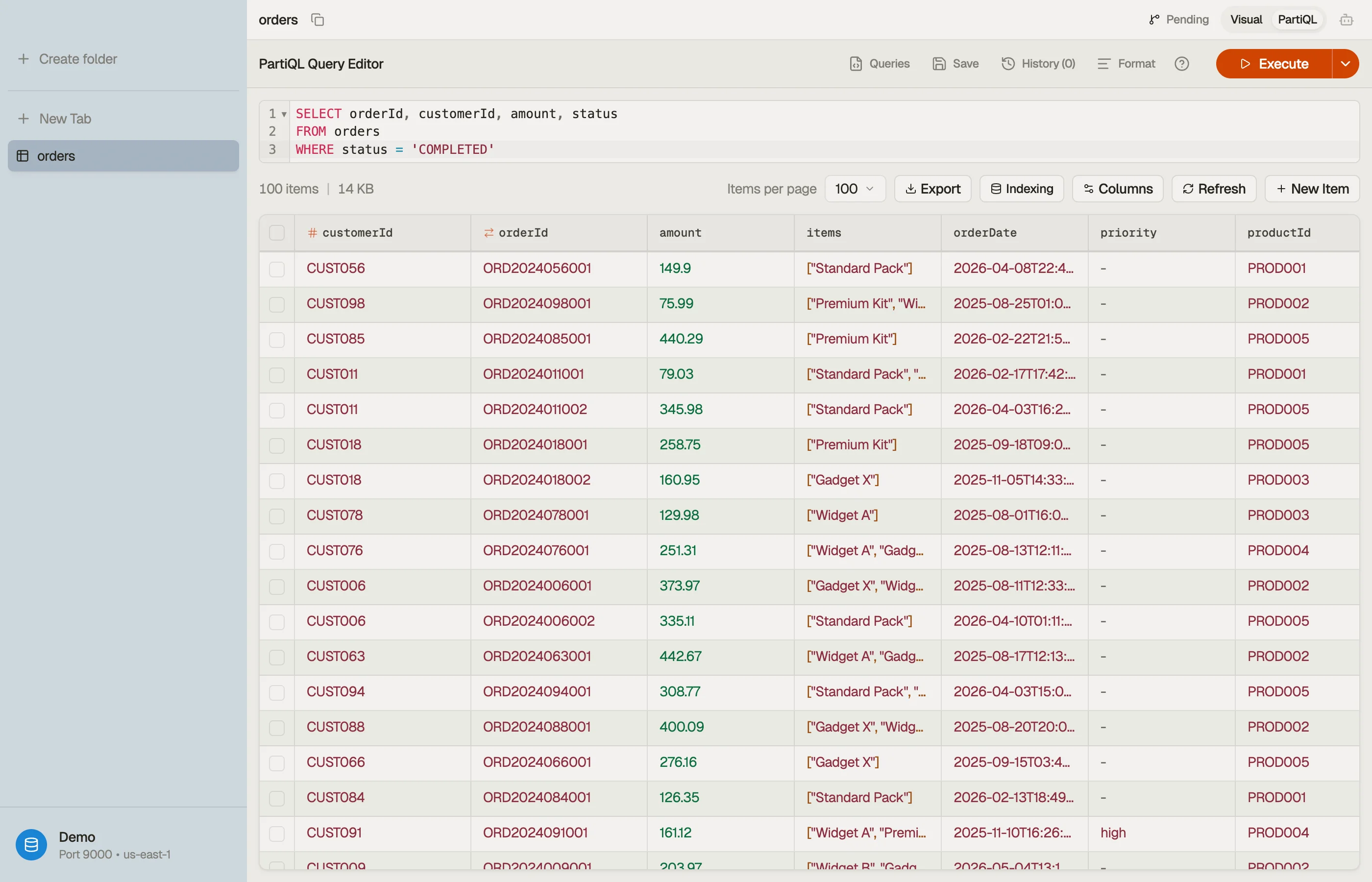Image resolution: width=1372 pixels, height=882 pixels.
Task: Open the assistant robot icon at top right
Action: pos(1346,20)
